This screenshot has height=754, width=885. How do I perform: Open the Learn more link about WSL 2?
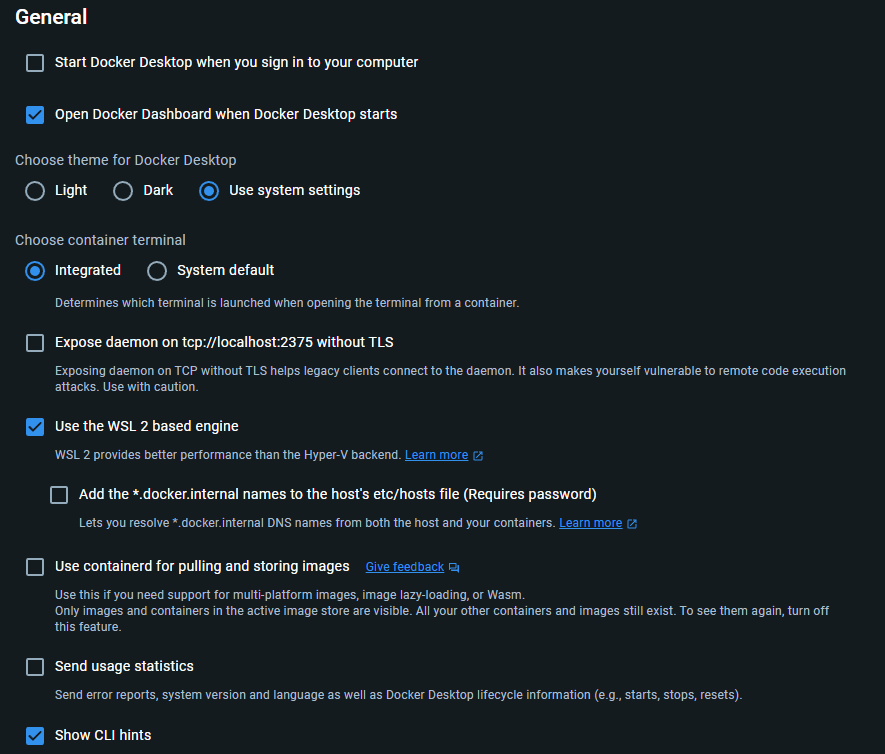(436, 455)
